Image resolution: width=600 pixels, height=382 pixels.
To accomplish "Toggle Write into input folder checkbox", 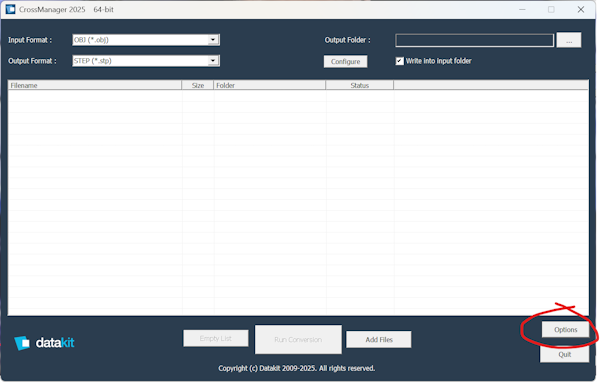I will point(399,61).
